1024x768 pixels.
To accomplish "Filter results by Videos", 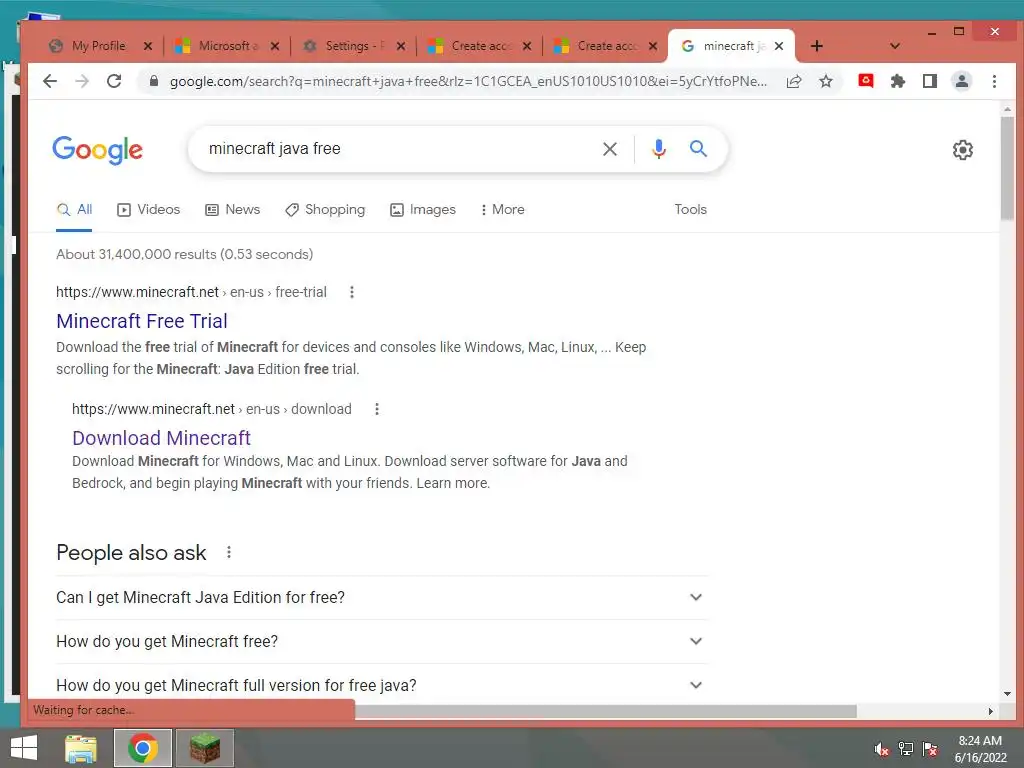I will coord(148,210).
